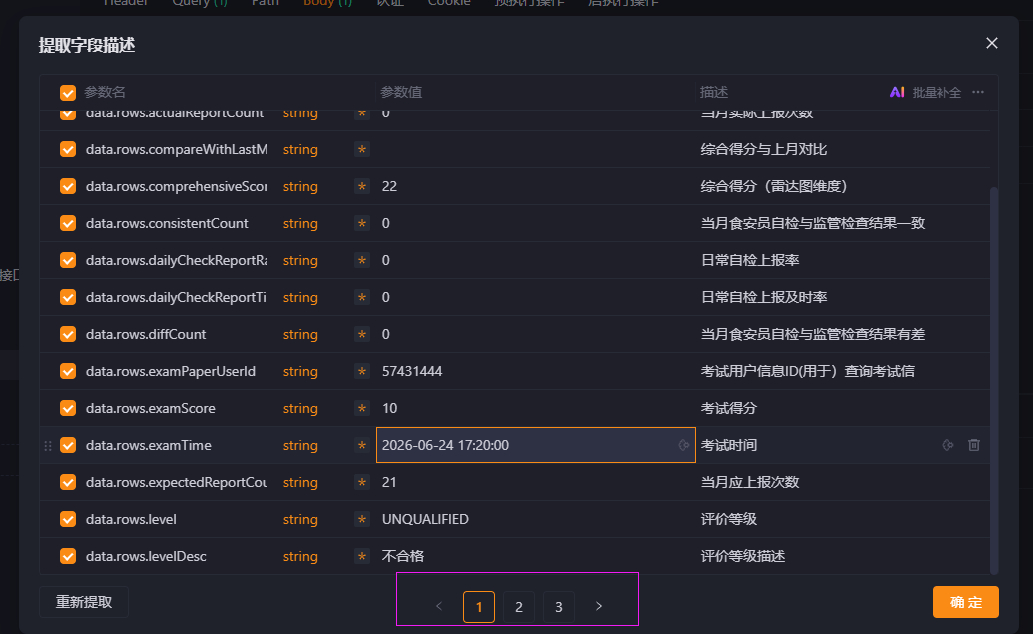Uncheck data.rows.expectedReportCou checkbox

click(x=68, y=482)
